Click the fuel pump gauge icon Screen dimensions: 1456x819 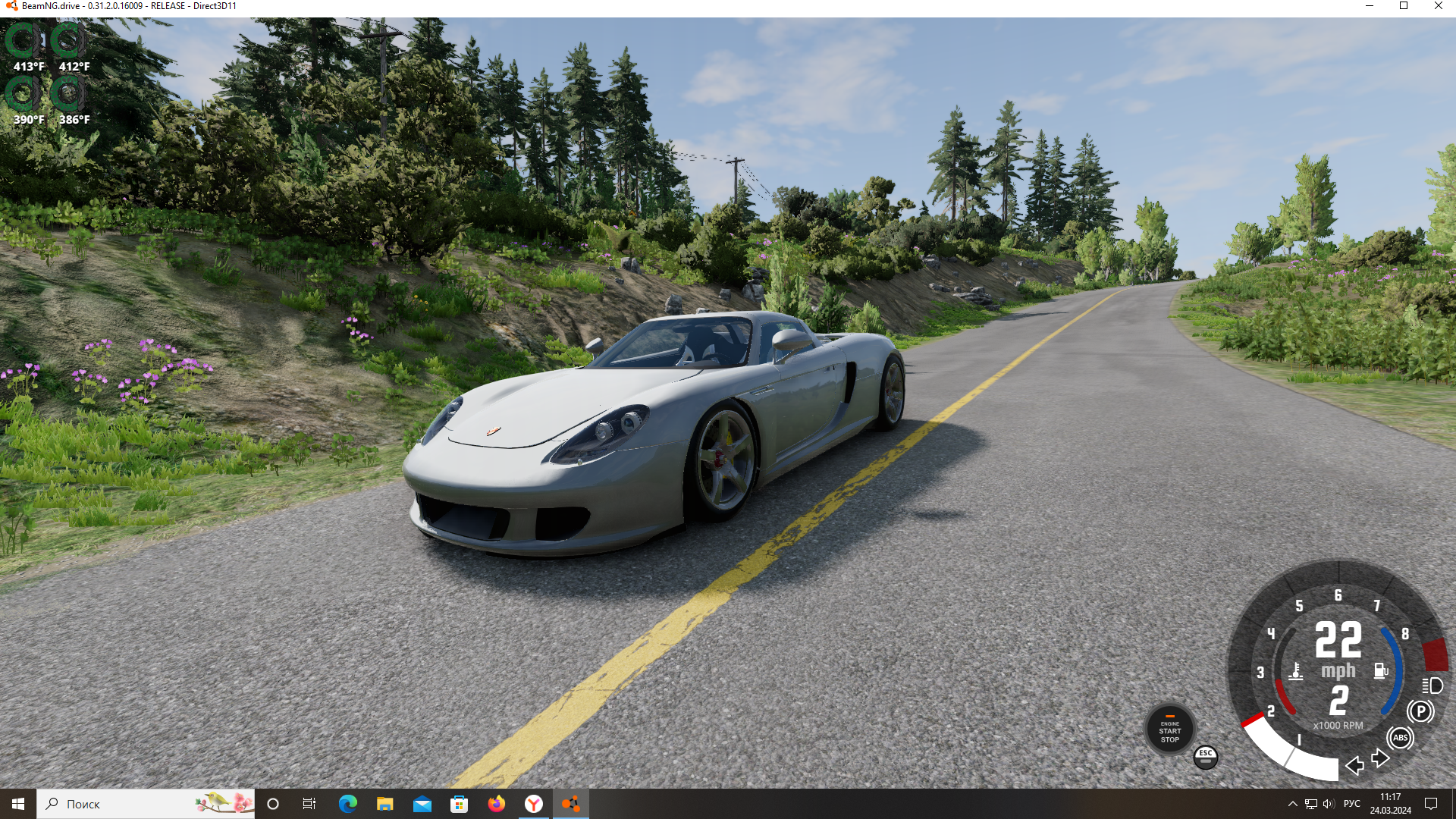click(x=1381, y=671)
